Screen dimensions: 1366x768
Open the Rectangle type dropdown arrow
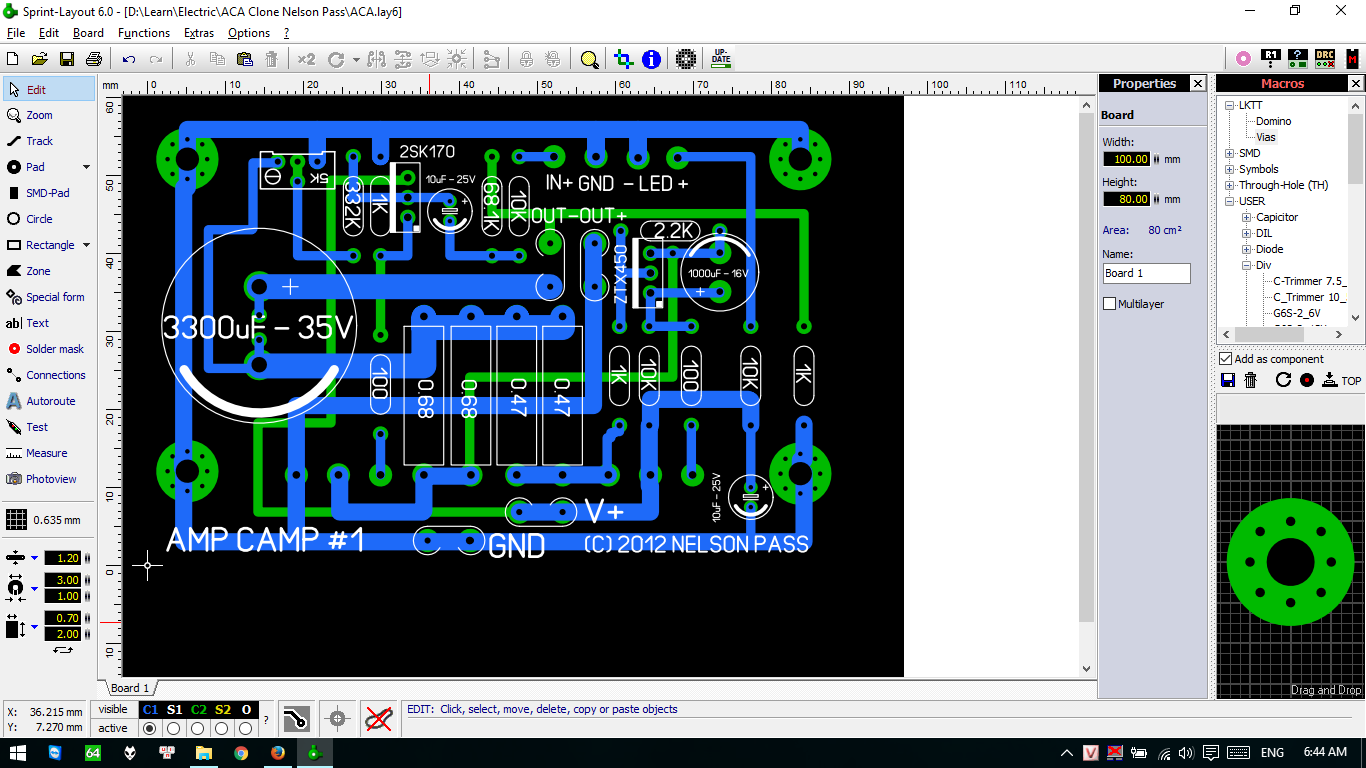point(86,245)
